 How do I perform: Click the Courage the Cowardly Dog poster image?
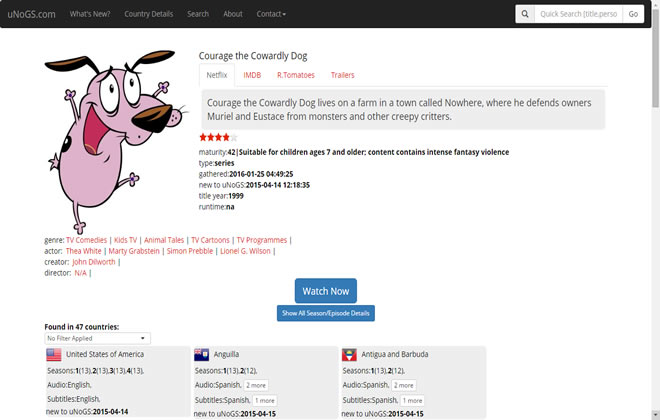(116, 141)
